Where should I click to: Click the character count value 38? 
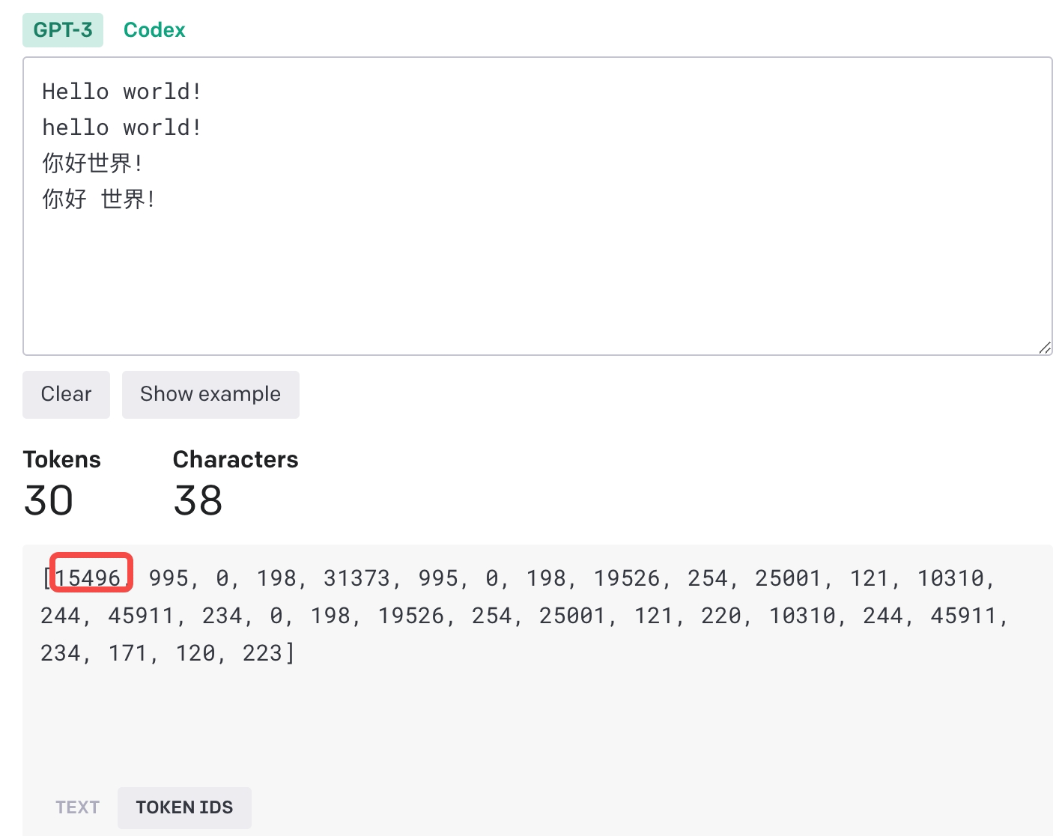pyautogui.click(x=198, y=500)
